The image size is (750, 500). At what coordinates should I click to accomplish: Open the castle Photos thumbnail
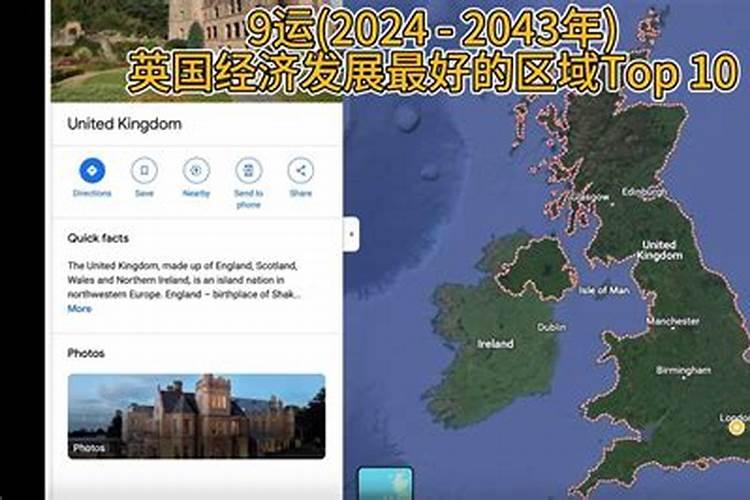(x=197, y=416)
